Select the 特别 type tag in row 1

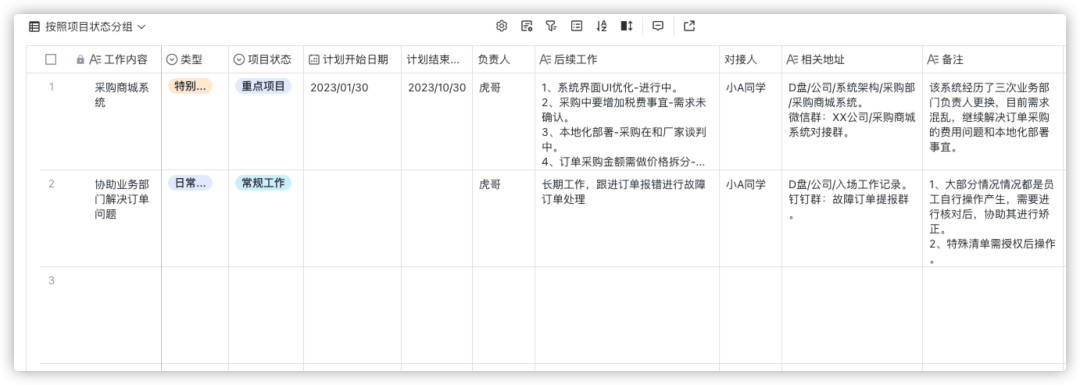[190, 87]
